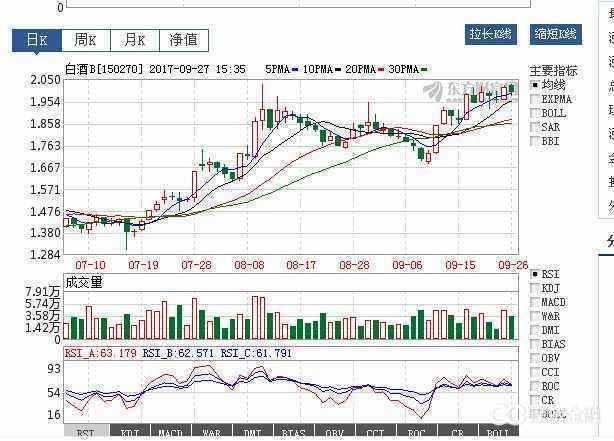Click the RSI tab at chart bottom
The height and width of the screenshot is (441, 614).
[86, 434]
